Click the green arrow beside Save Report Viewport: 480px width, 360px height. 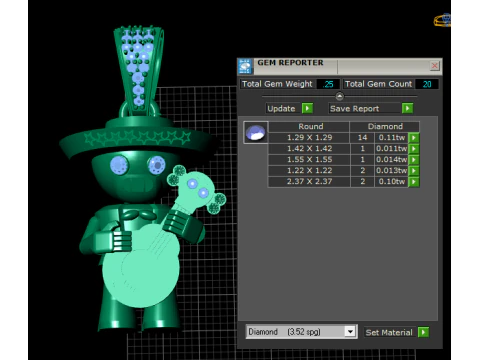[407, 108]
